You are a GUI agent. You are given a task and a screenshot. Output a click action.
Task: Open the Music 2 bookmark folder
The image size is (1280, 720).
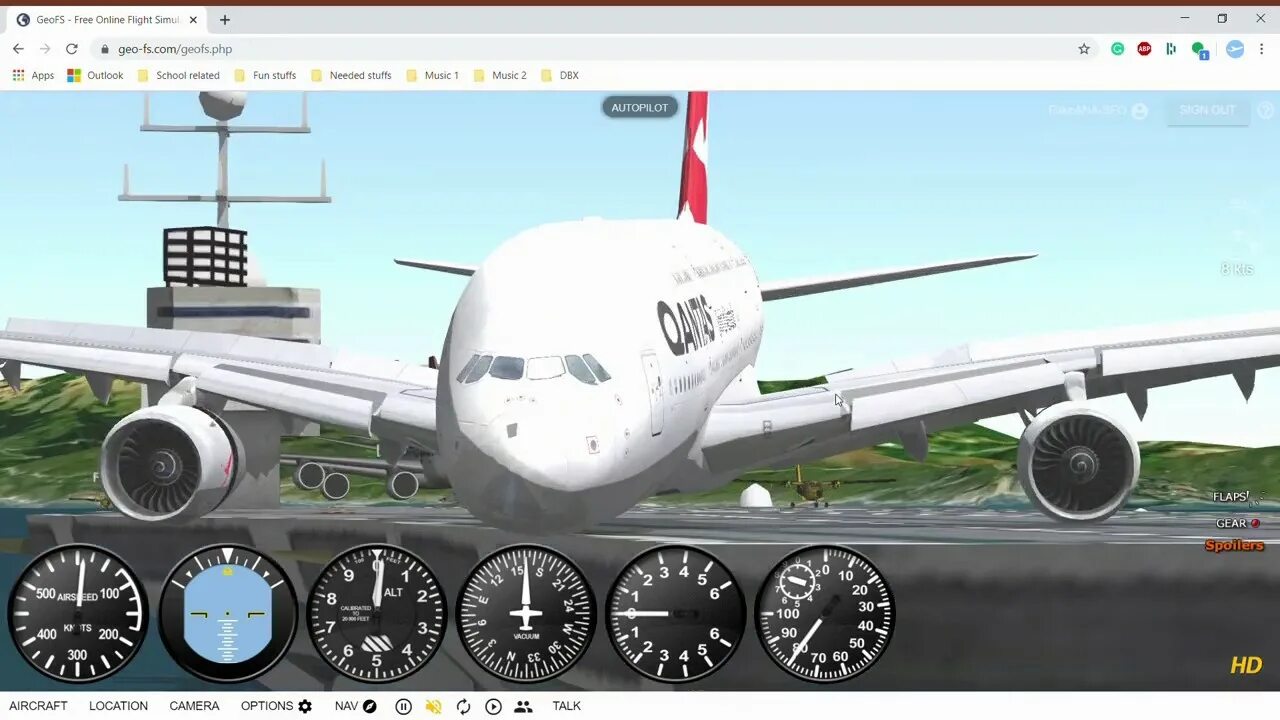pos(499,76)
